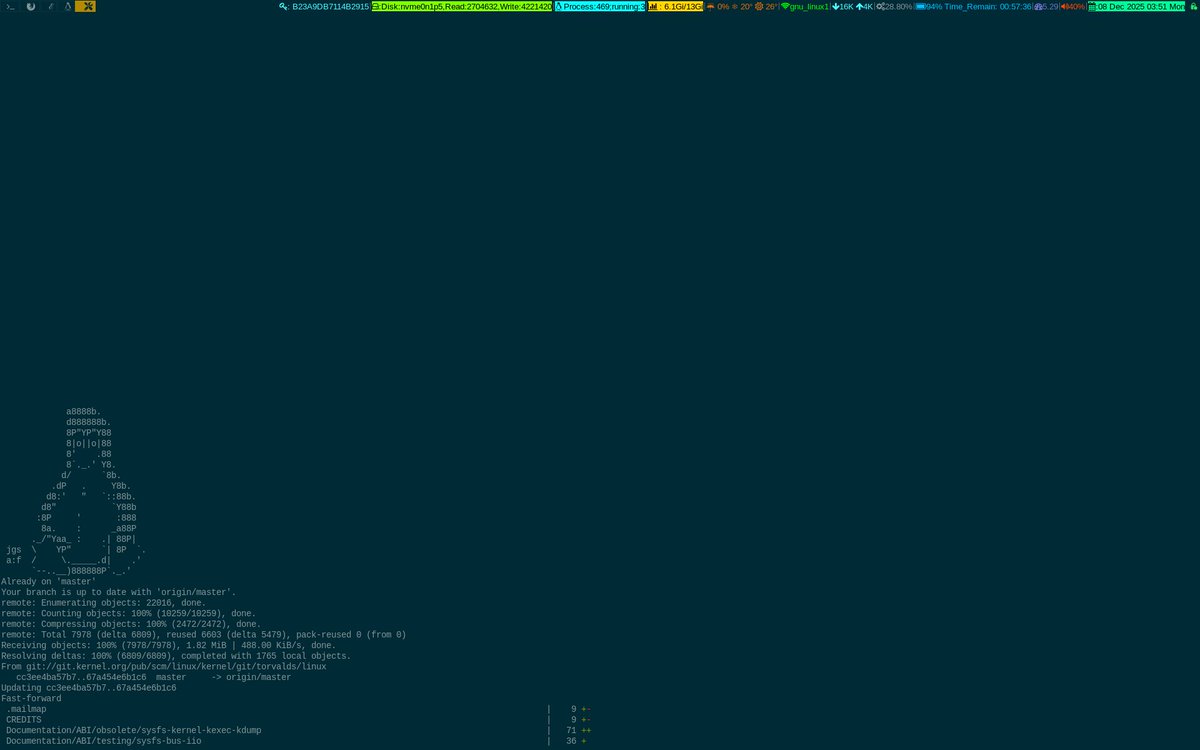
Task: Click the "Receiving objects: 100%" line
Action: click(x=169, y=645)
